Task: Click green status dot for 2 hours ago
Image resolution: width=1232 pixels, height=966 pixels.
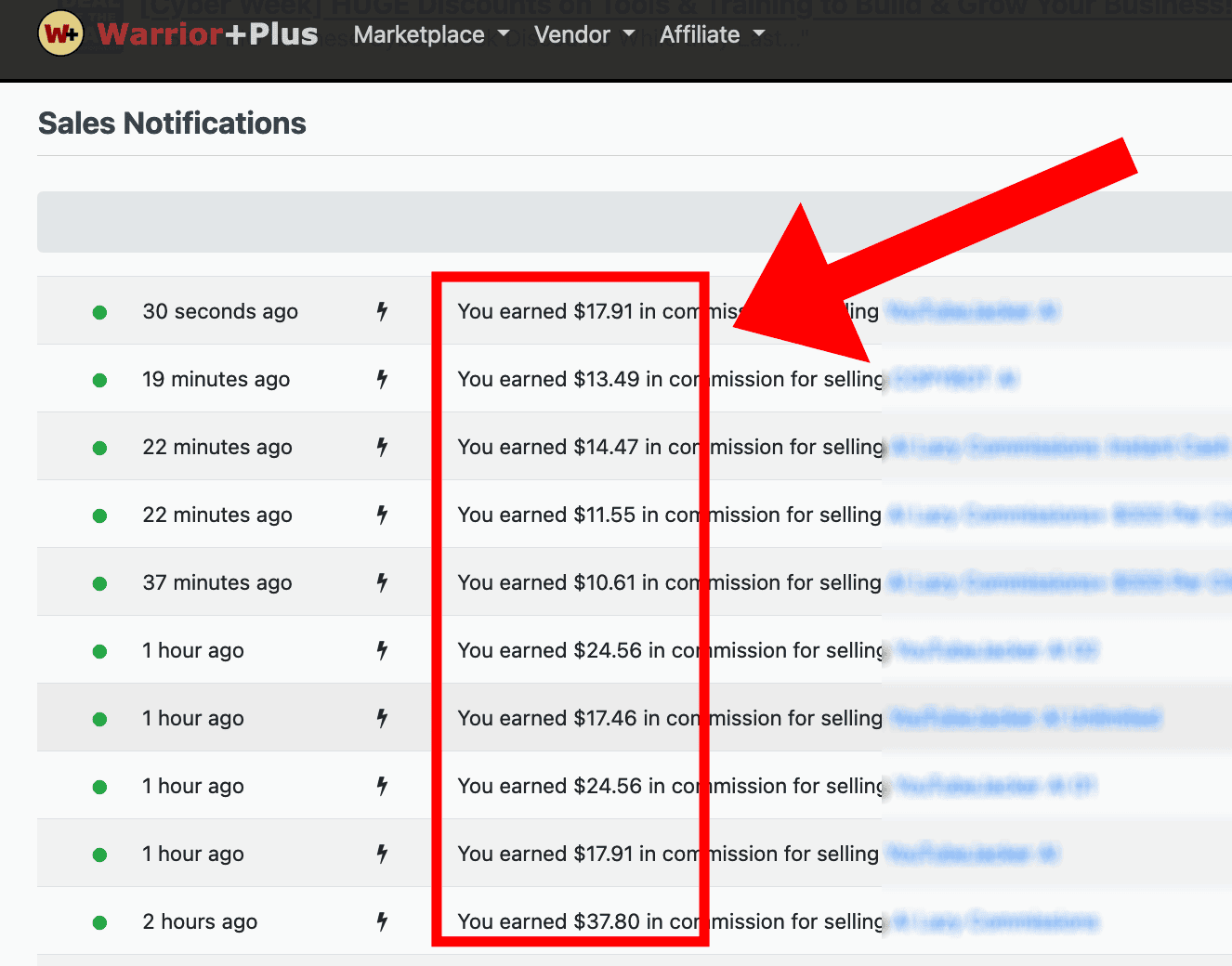Action: [100, 922]
